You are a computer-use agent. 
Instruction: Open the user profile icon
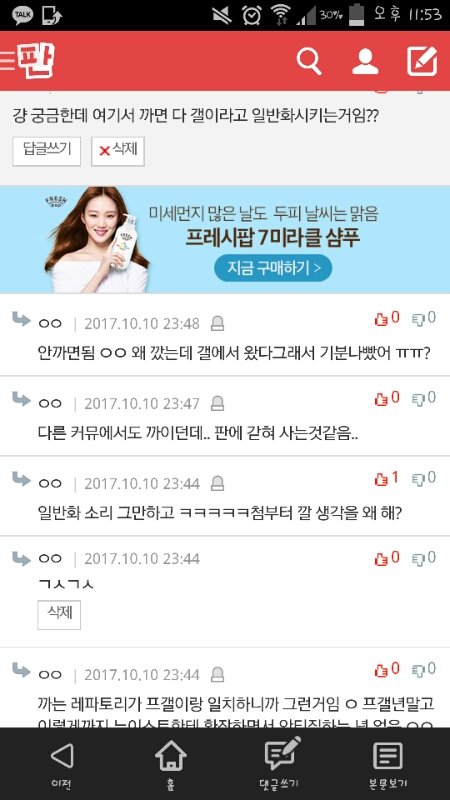[365, 61]
